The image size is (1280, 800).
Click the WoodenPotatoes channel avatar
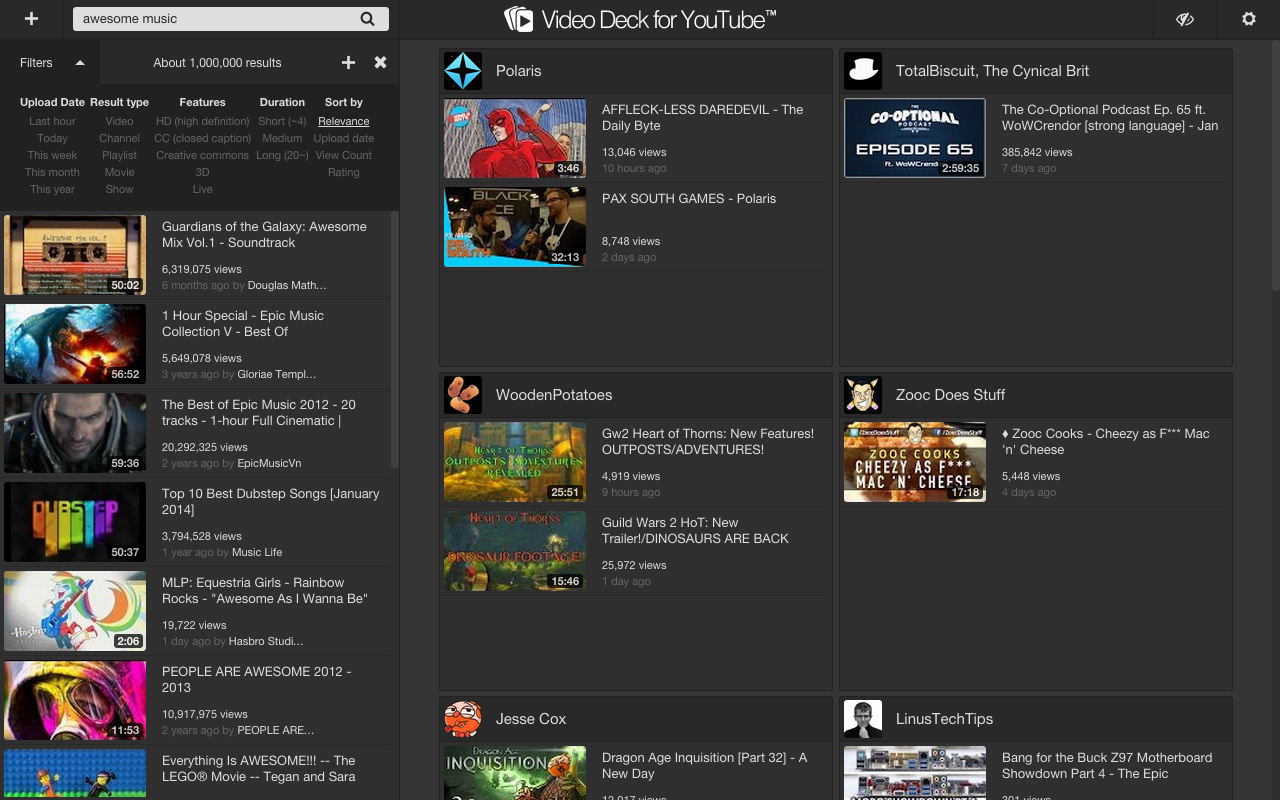click(462, 394)
